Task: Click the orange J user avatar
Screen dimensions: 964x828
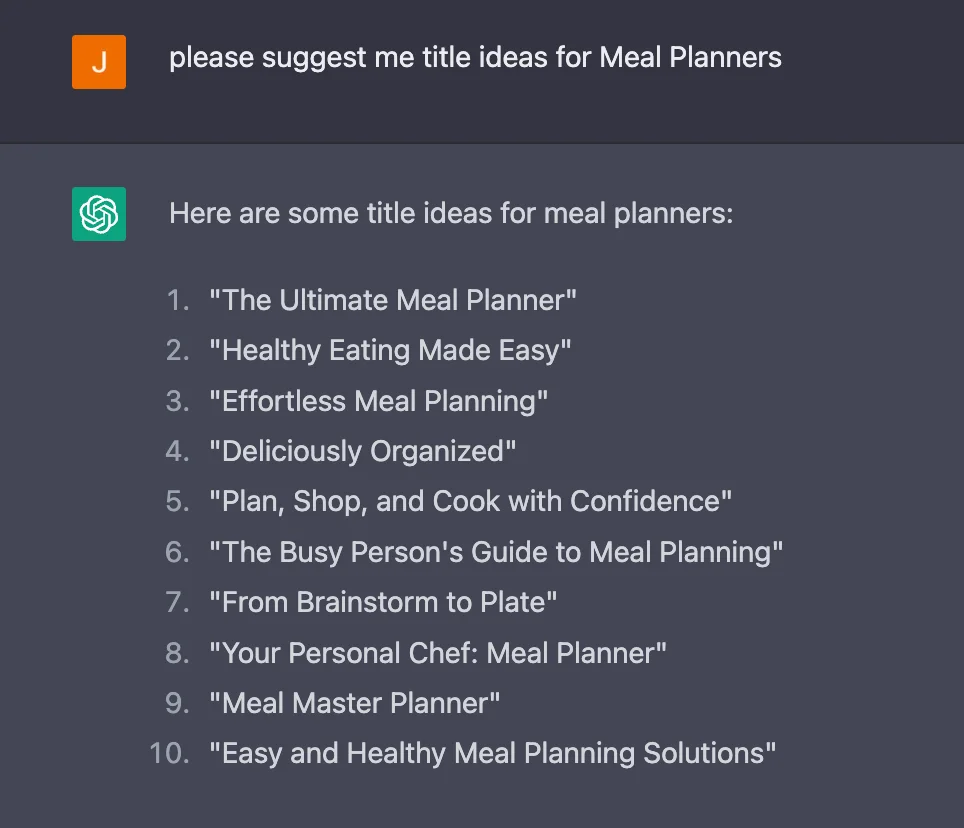Action: click(99, 62)
